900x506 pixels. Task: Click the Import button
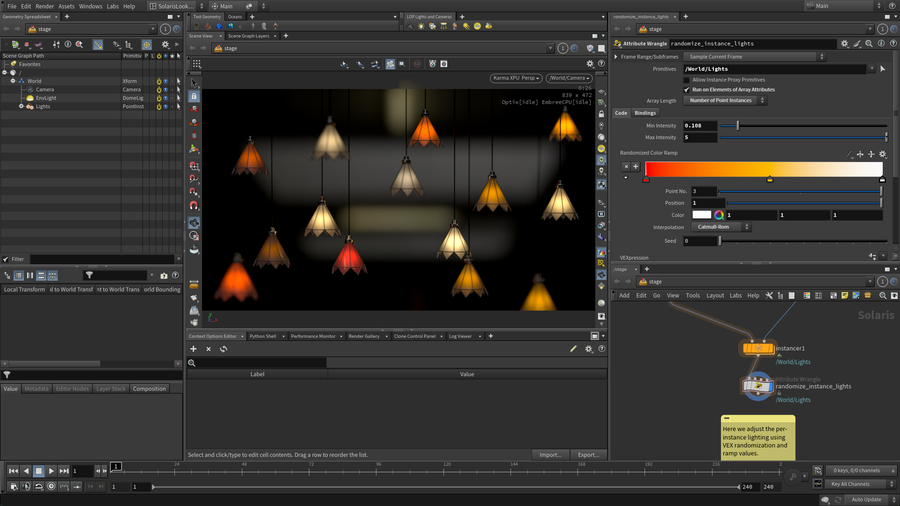tap(550, 454)
